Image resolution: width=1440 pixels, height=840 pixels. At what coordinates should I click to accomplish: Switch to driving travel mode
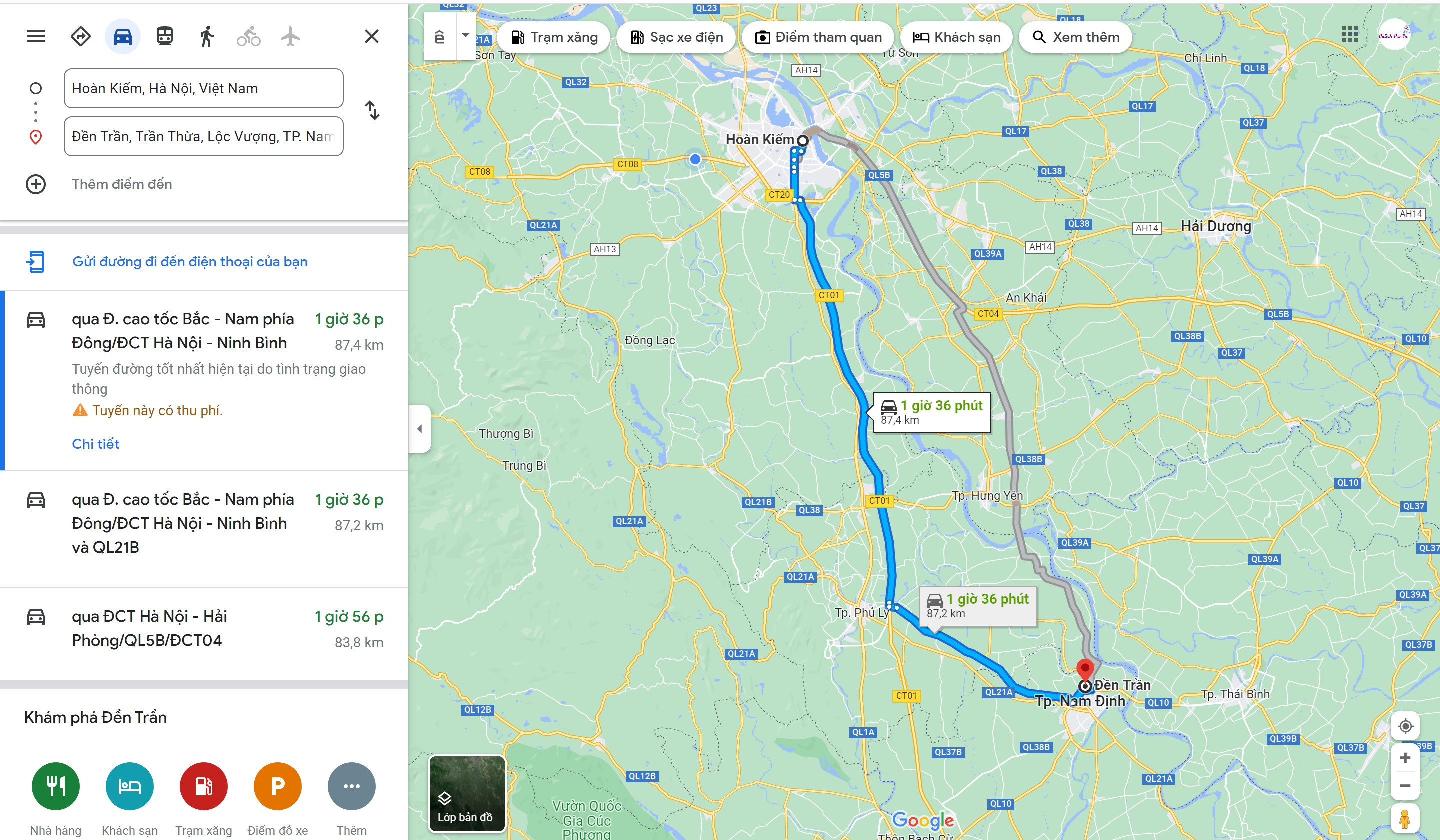pyautogui.click(x=123, y=36)
